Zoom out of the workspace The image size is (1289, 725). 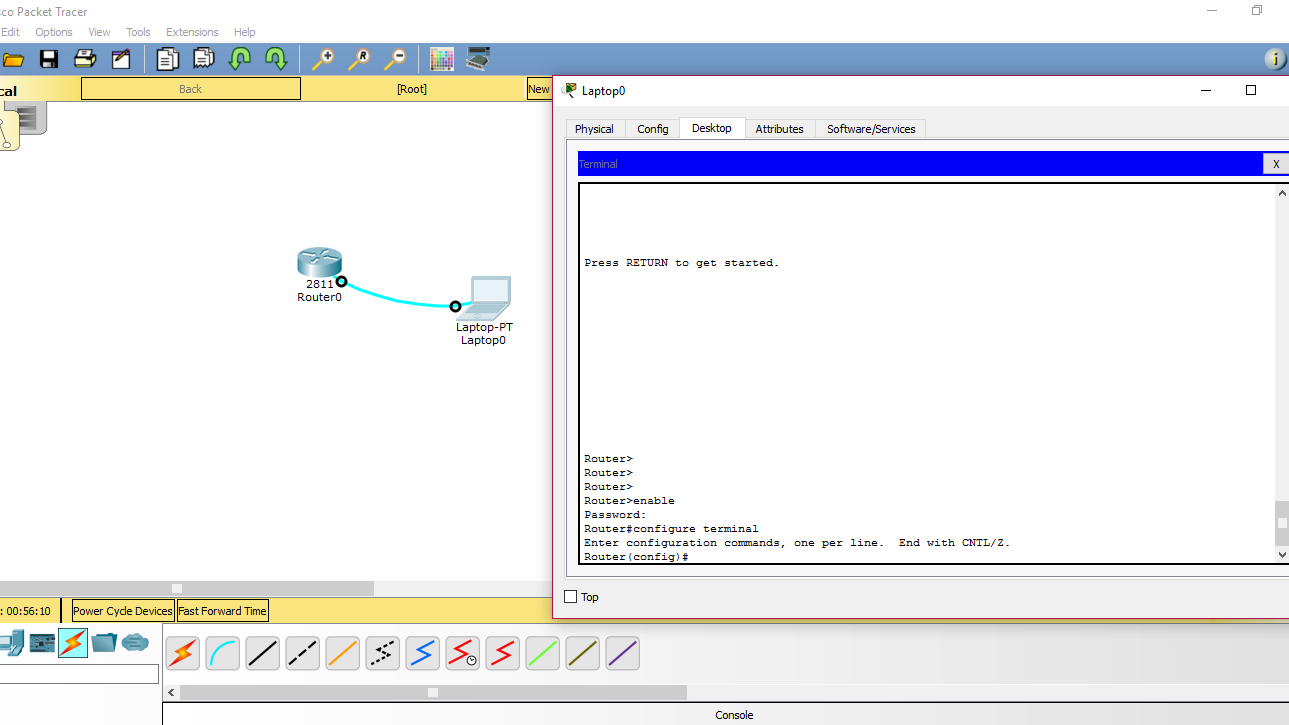395,59
